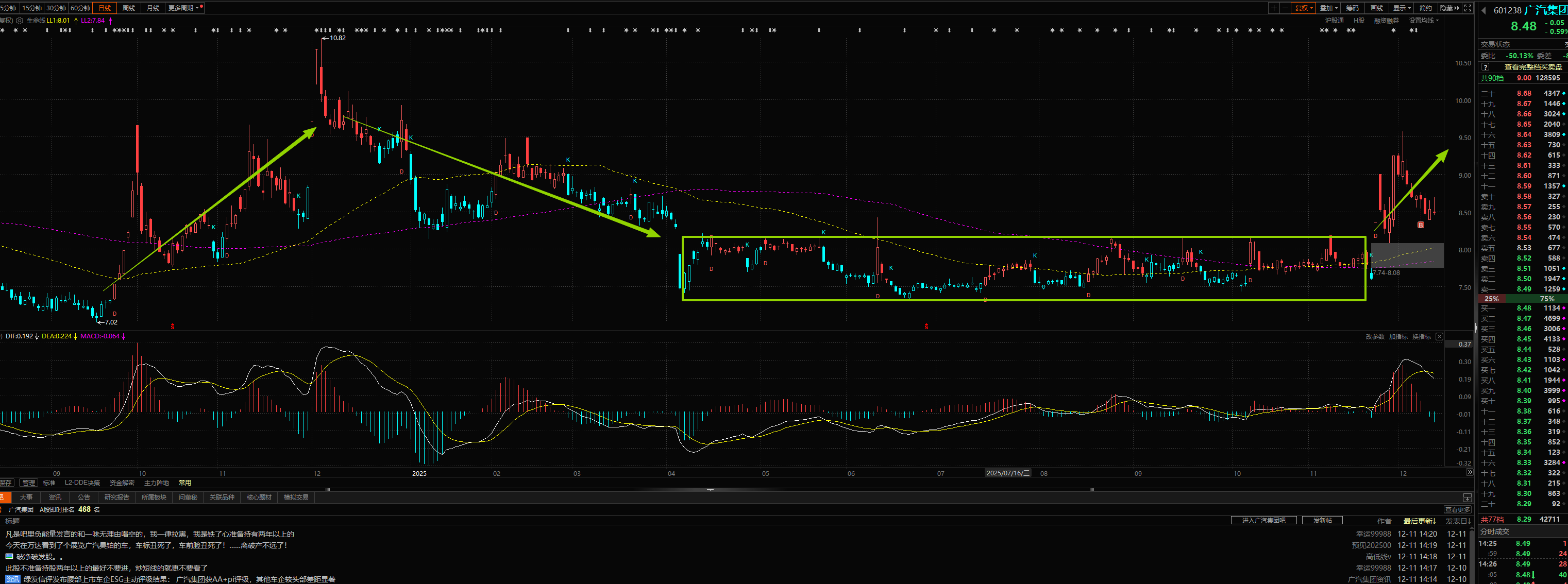This screenshot has height=584, width=1568.
Task: Open the 研究报告 research reports tab
Action: (116, 497)
